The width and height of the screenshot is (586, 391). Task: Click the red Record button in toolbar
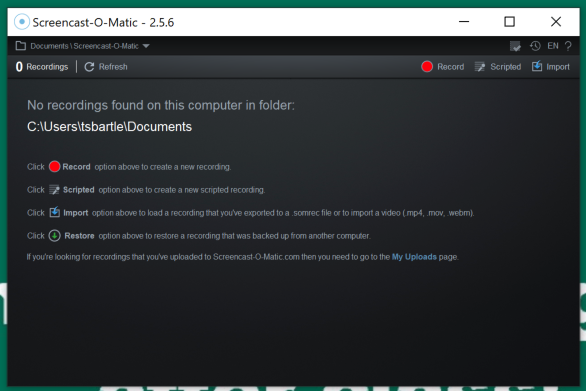[442, 67]
